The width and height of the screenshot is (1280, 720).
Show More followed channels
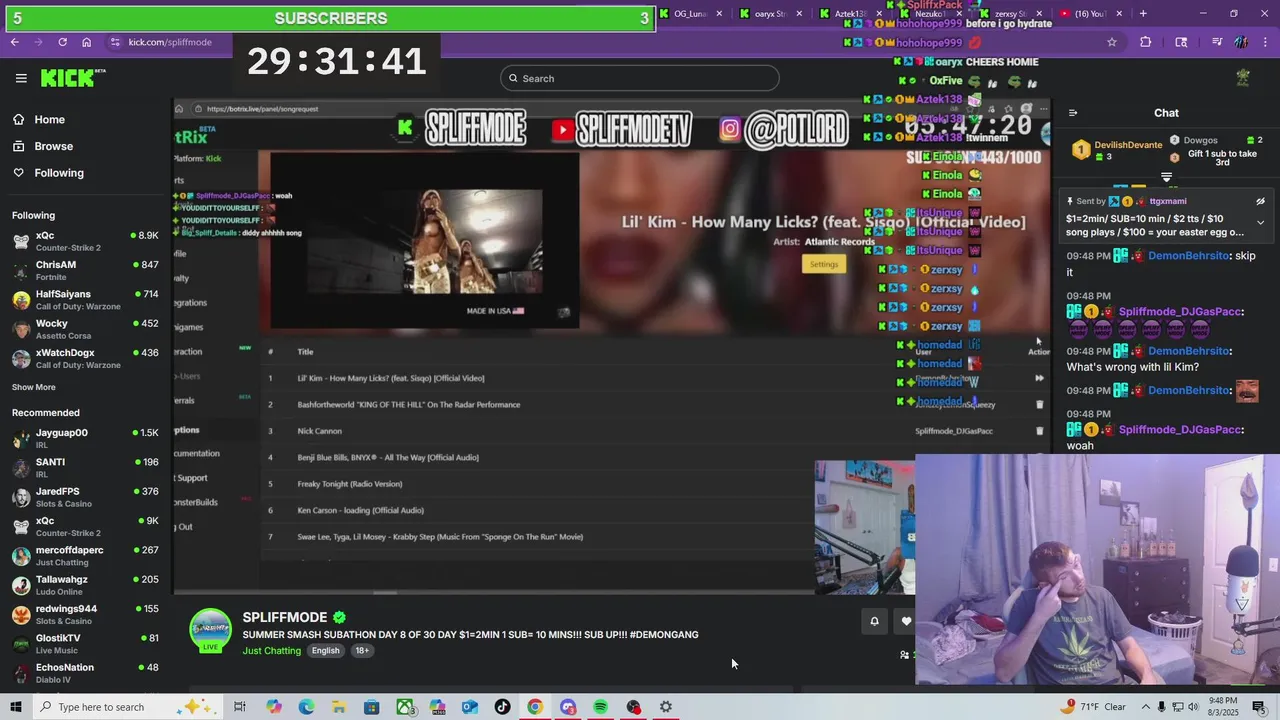pyautogui.click(x=34, y=387)
